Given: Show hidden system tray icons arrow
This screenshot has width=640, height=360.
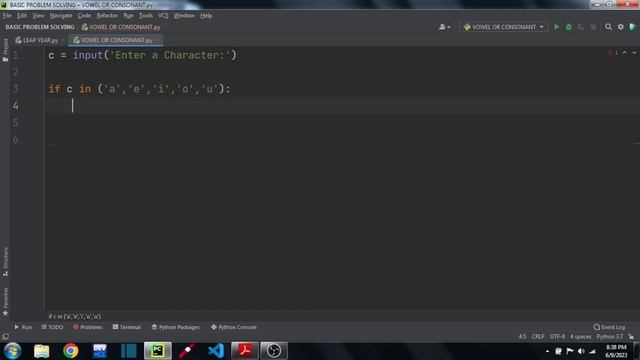Looking at the screenshot, I should (x=547, y=351).
